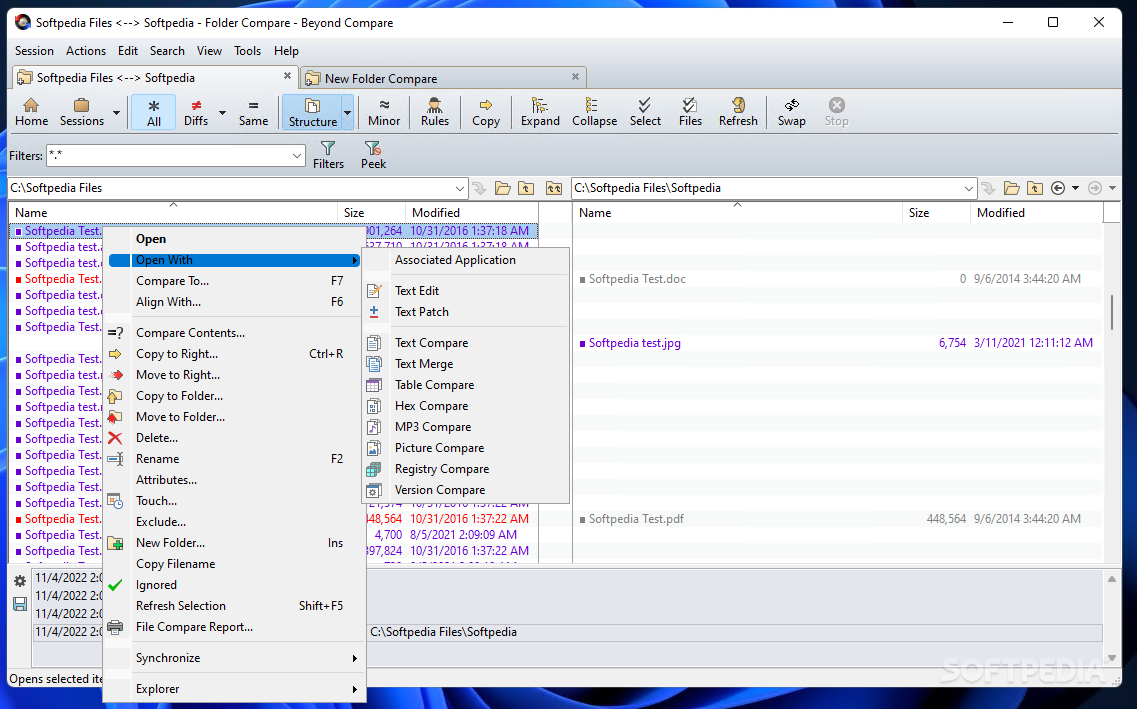
Task: Choose Table Compare from submenu
Action: tap(466, 385)
